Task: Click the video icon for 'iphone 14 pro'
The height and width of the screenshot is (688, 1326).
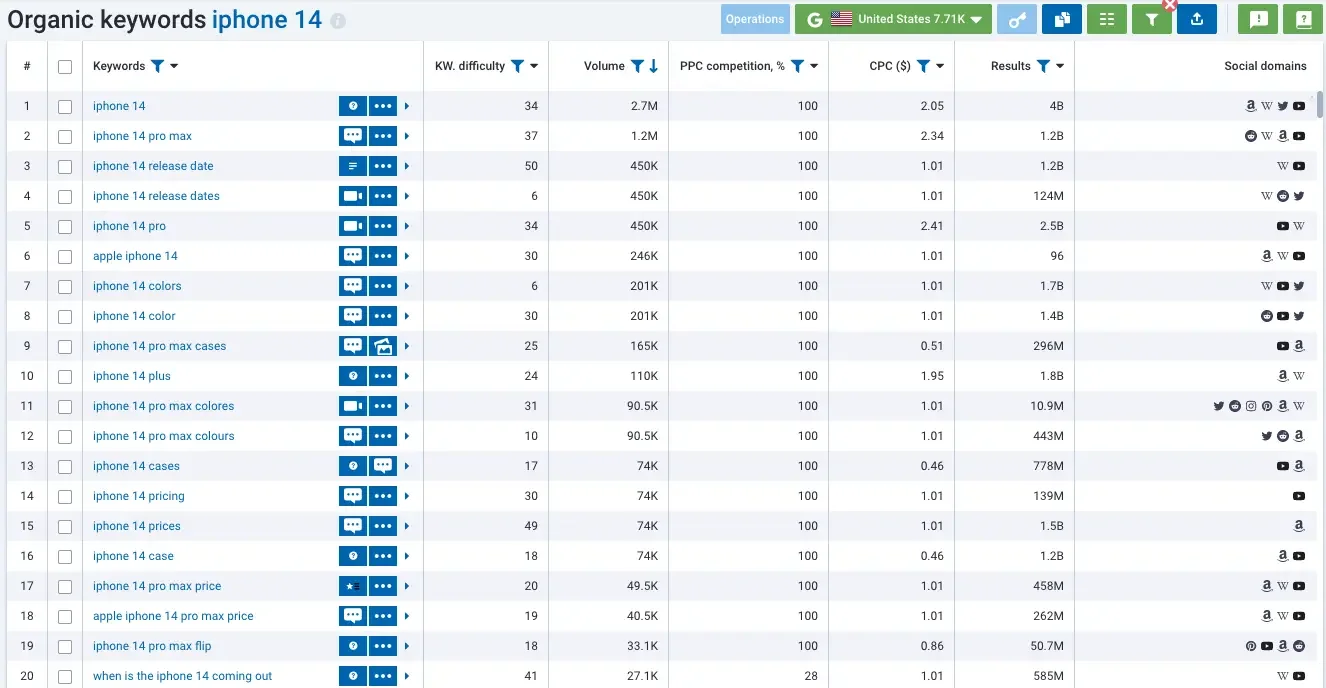Action: click(353, 226)
